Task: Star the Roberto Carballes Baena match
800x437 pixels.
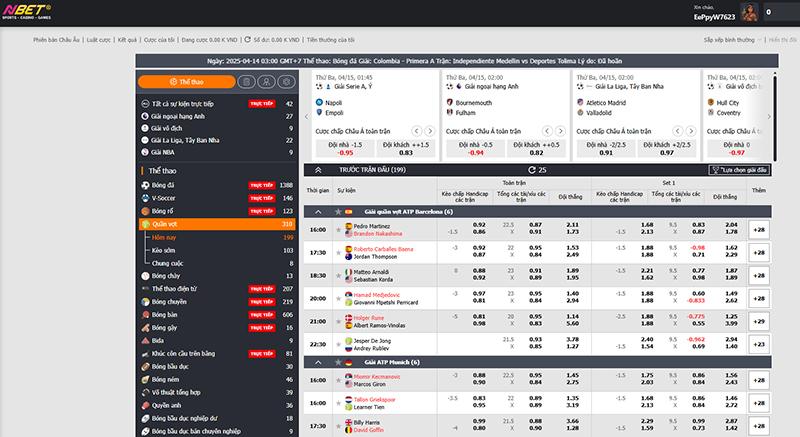Action: (x=338, y=253)
